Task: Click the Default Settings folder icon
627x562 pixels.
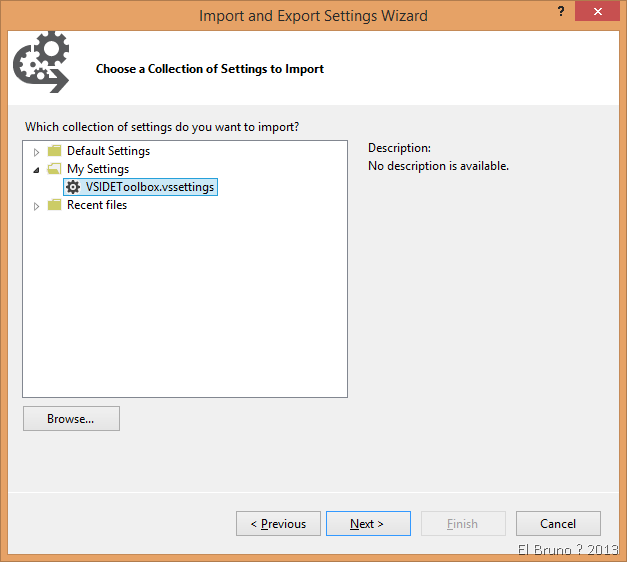Action: point(55,151)
